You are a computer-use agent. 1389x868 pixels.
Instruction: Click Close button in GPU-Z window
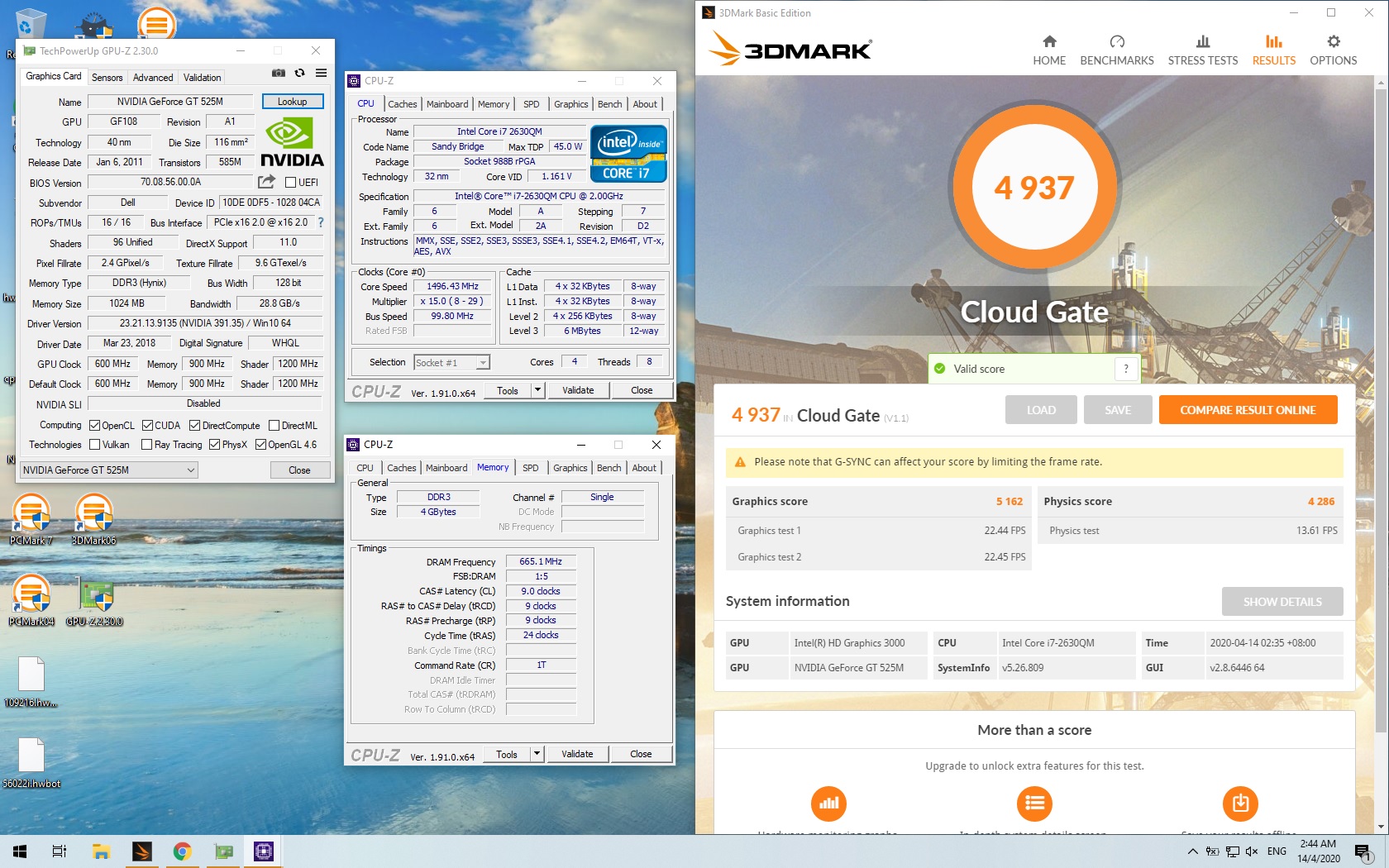point(299,470)
